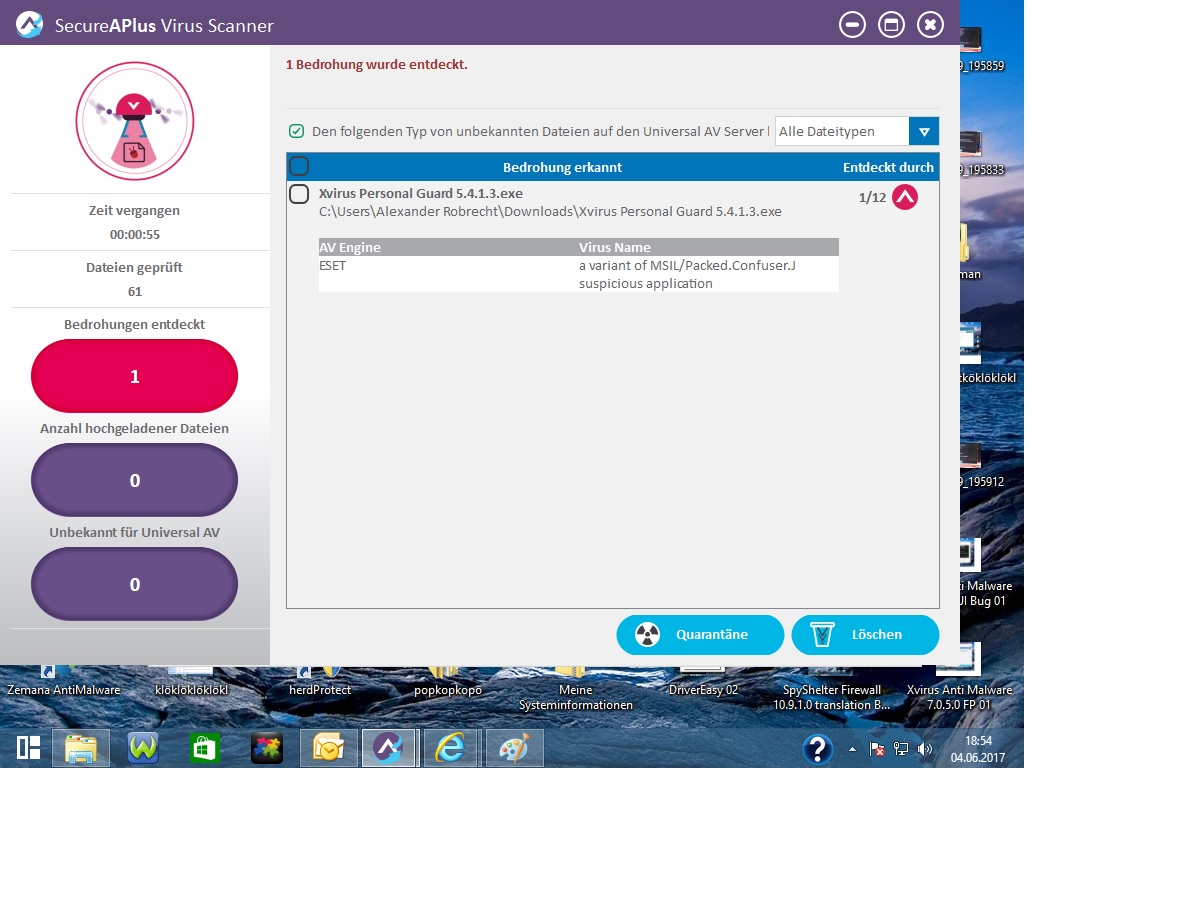Open the green W app in taskbar

(x=143, y=749)
